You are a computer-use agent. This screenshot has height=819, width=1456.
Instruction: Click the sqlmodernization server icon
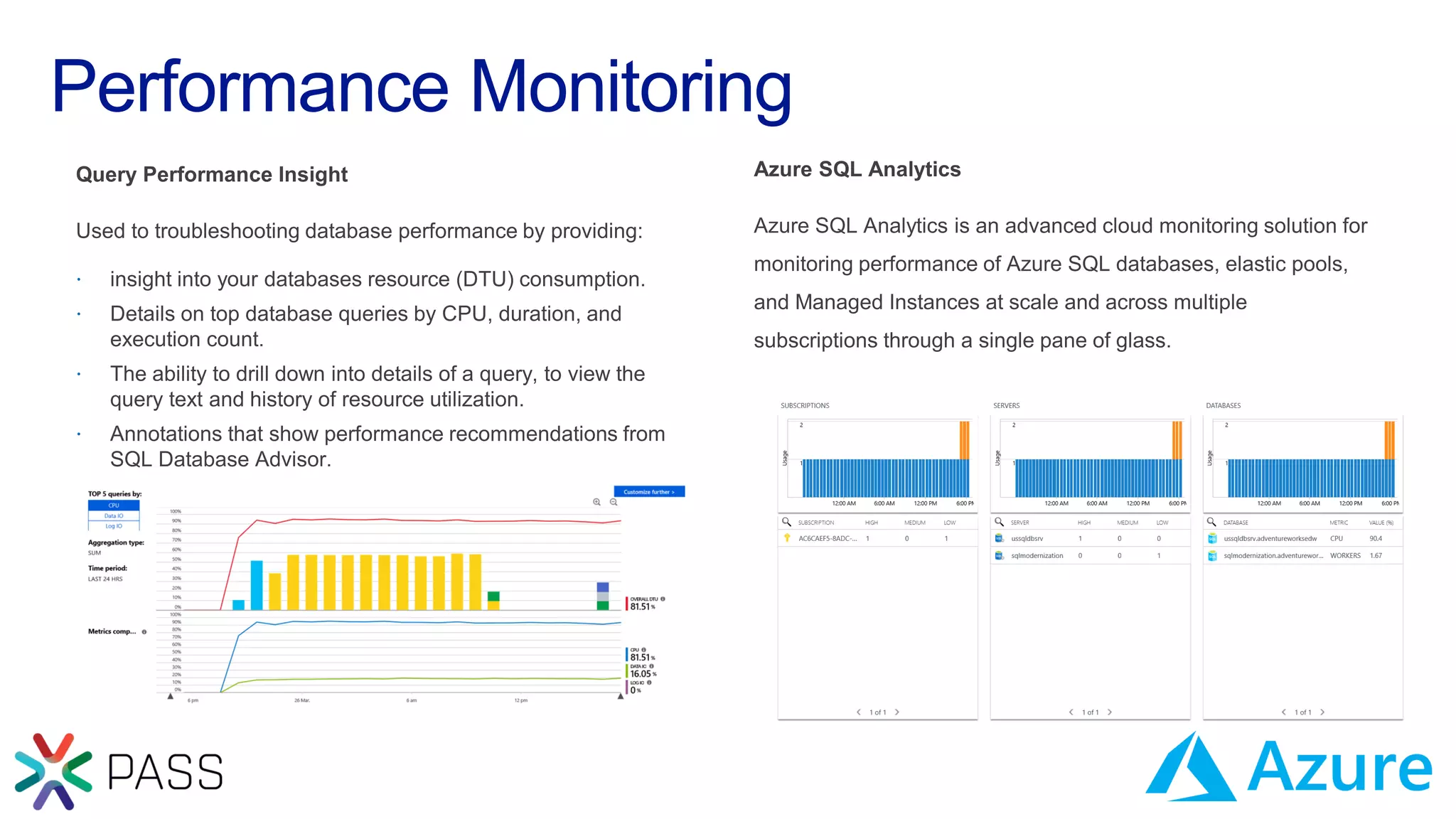999,556
